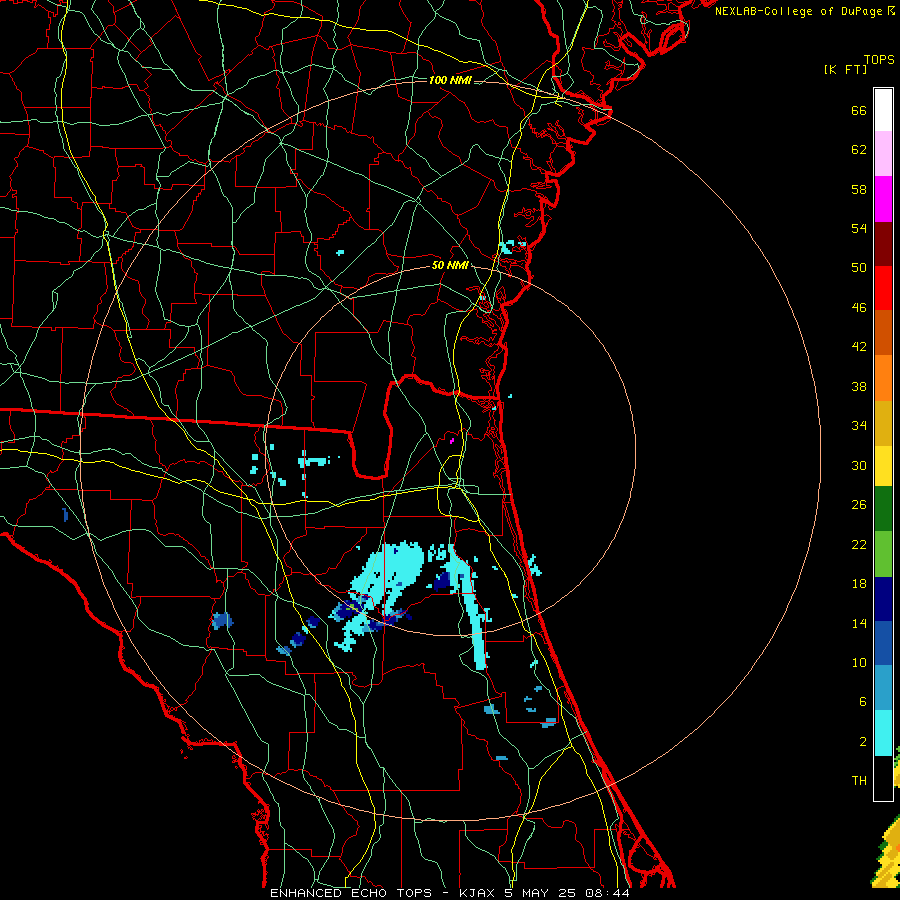Click the cyan legend color swatch
The height and width of the screenshot is (900, 900).
(x=883, y=733)
